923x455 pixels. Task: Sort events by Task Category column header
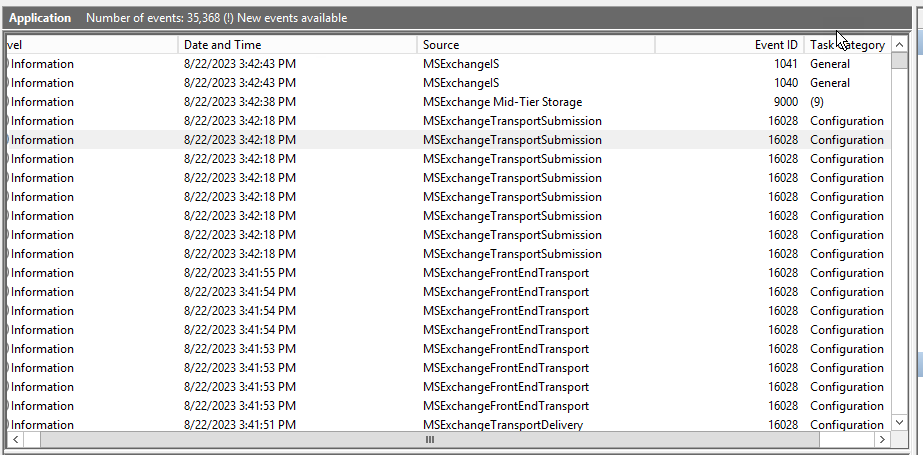[x=847, y=45]
